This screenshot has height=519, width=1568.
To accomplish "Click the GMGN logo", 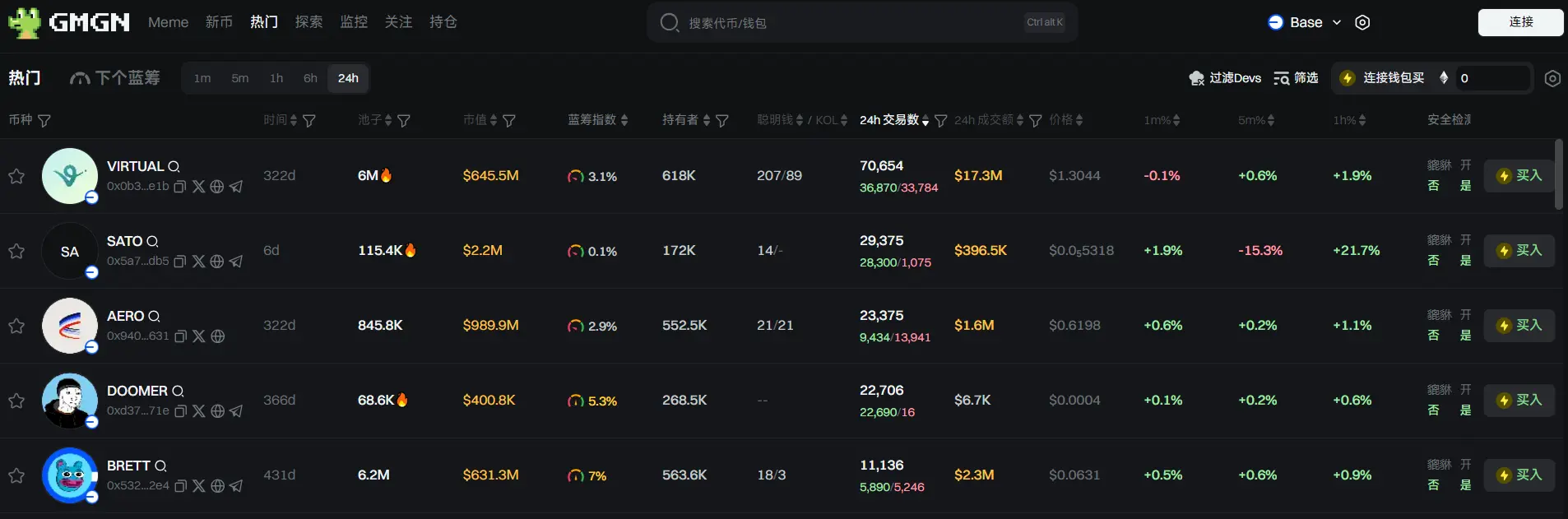I will point(69,22).
